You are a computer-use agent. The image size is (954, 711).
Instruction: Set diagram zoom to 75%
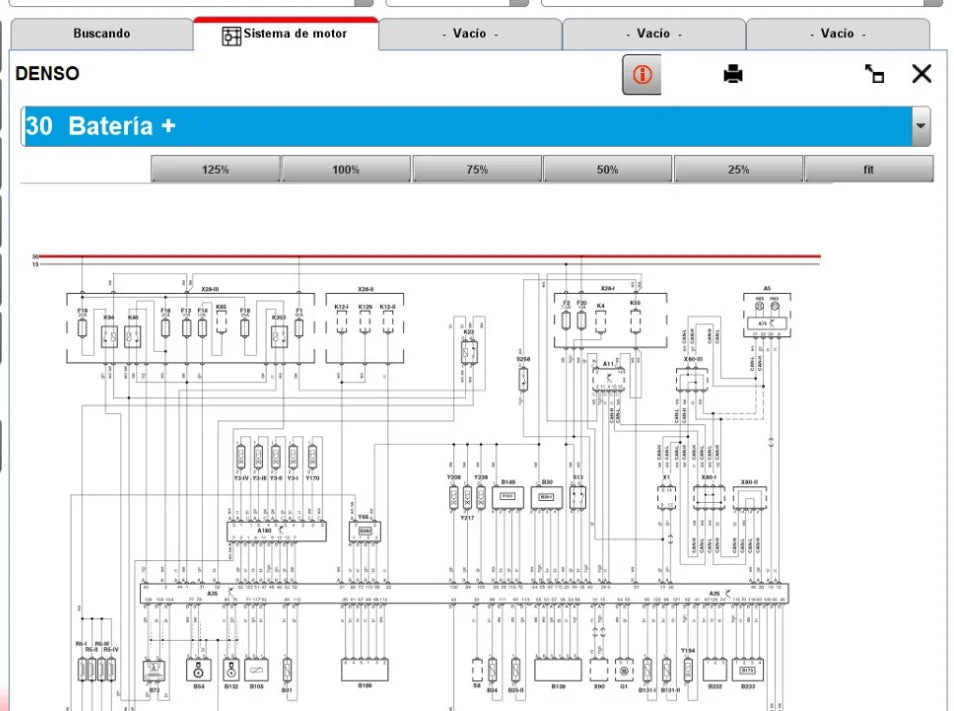[x=476, y=169]
